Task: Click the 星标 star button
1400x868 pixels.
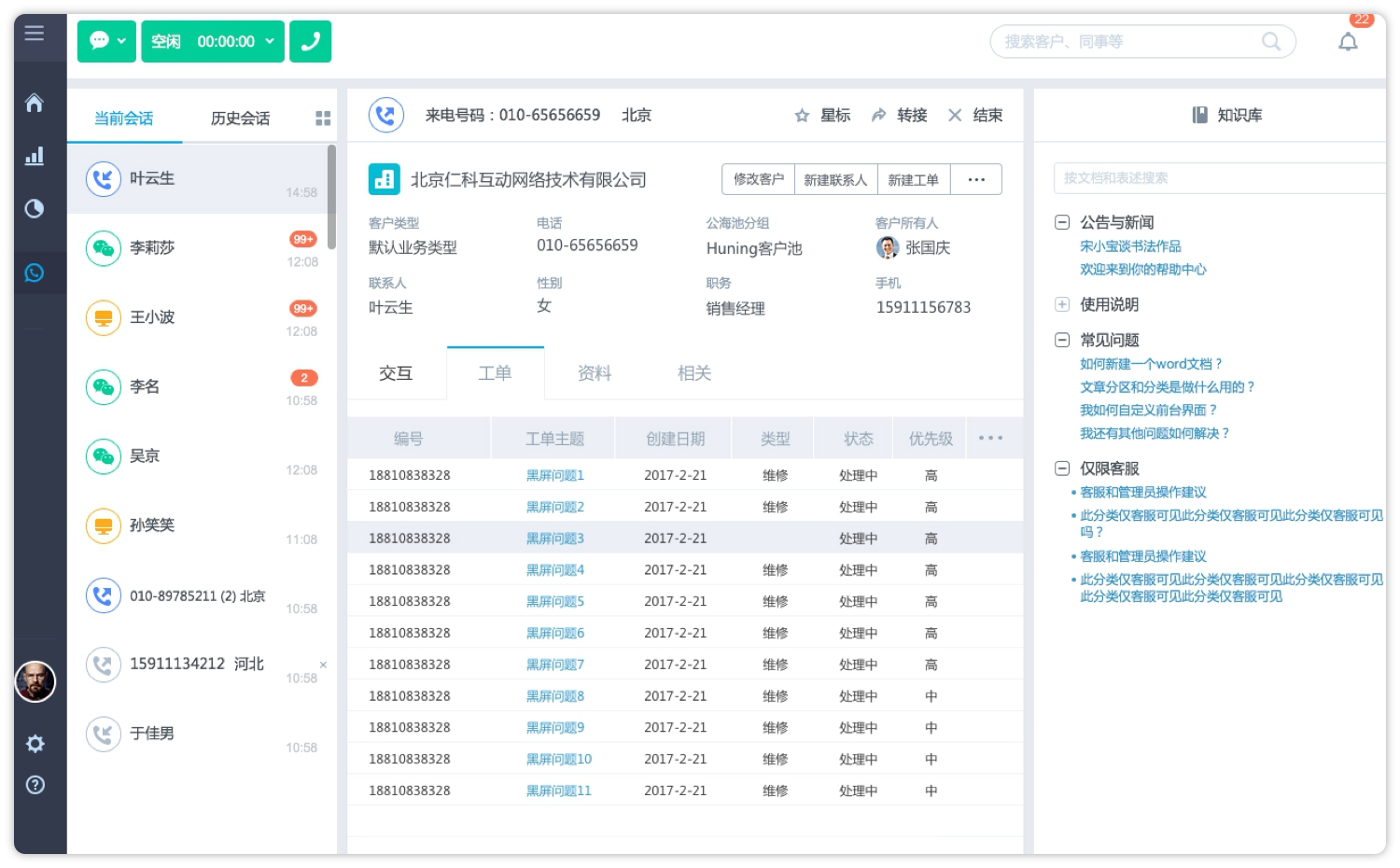Action: pos(822,115)
